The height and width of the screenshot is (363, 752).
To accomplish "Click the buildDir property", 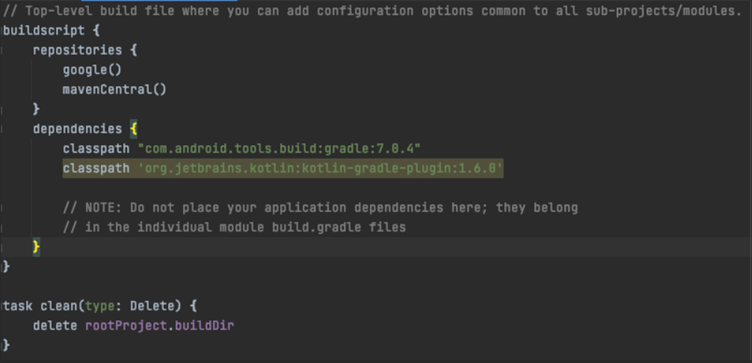I will click(x=204, y=326).
